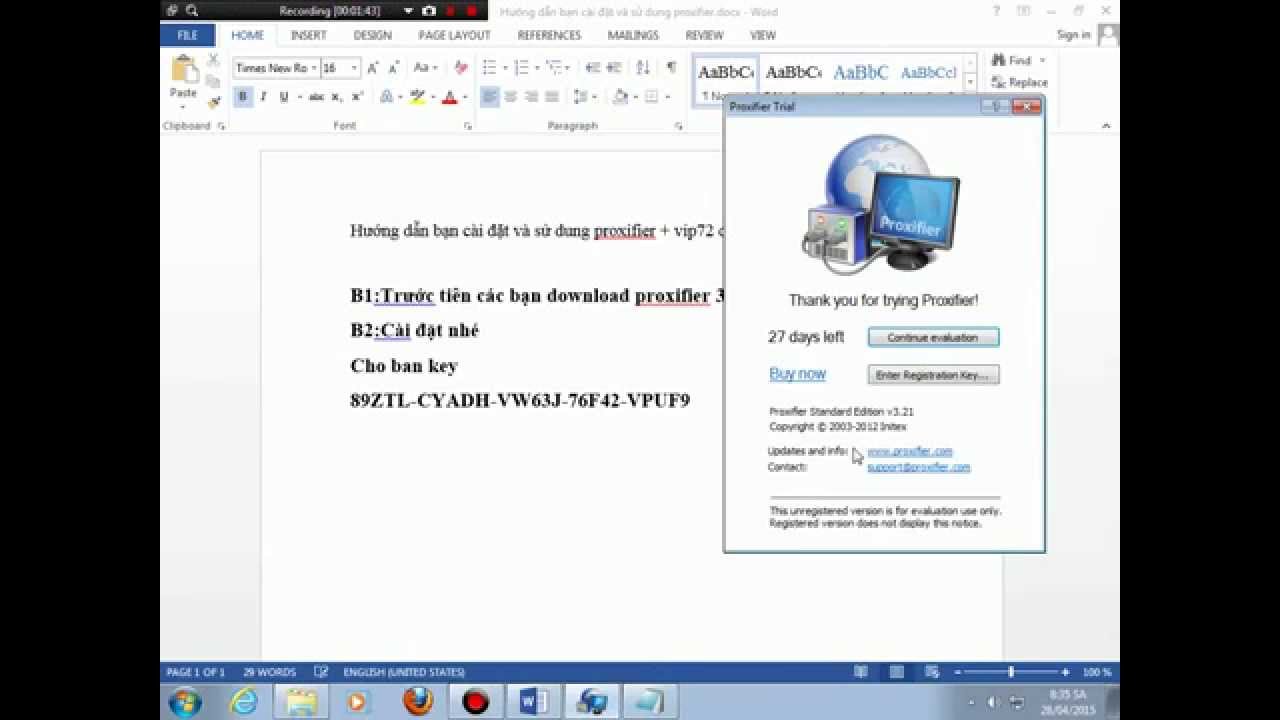Viewport: 1280px width, 720px height.
Task: Click the Borders icon
Action: click(652, 97)
